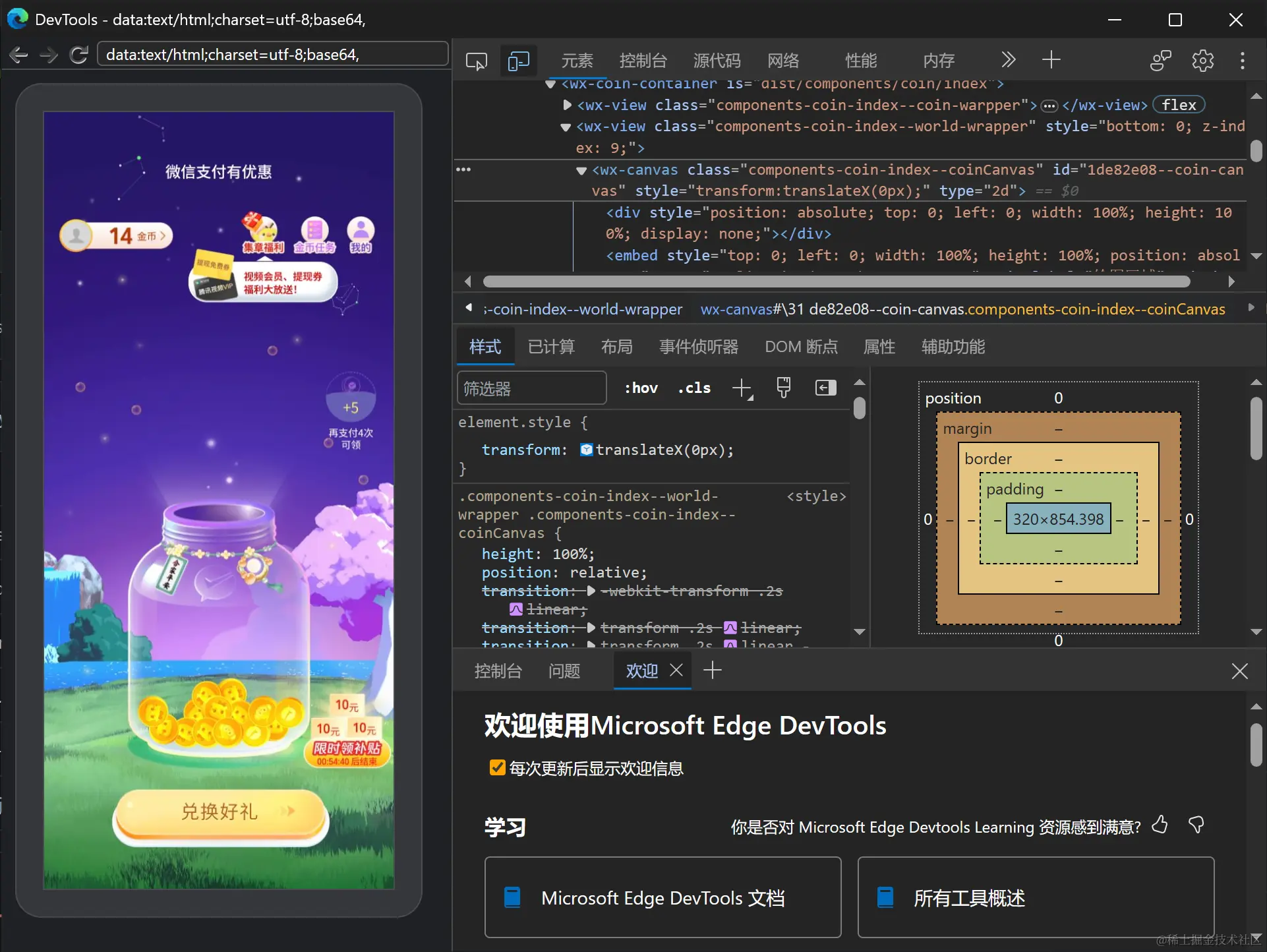The width and height of the screenshot is (1267, 952).
Task: Click the transform translateX swatch icon
Action: 586,450
